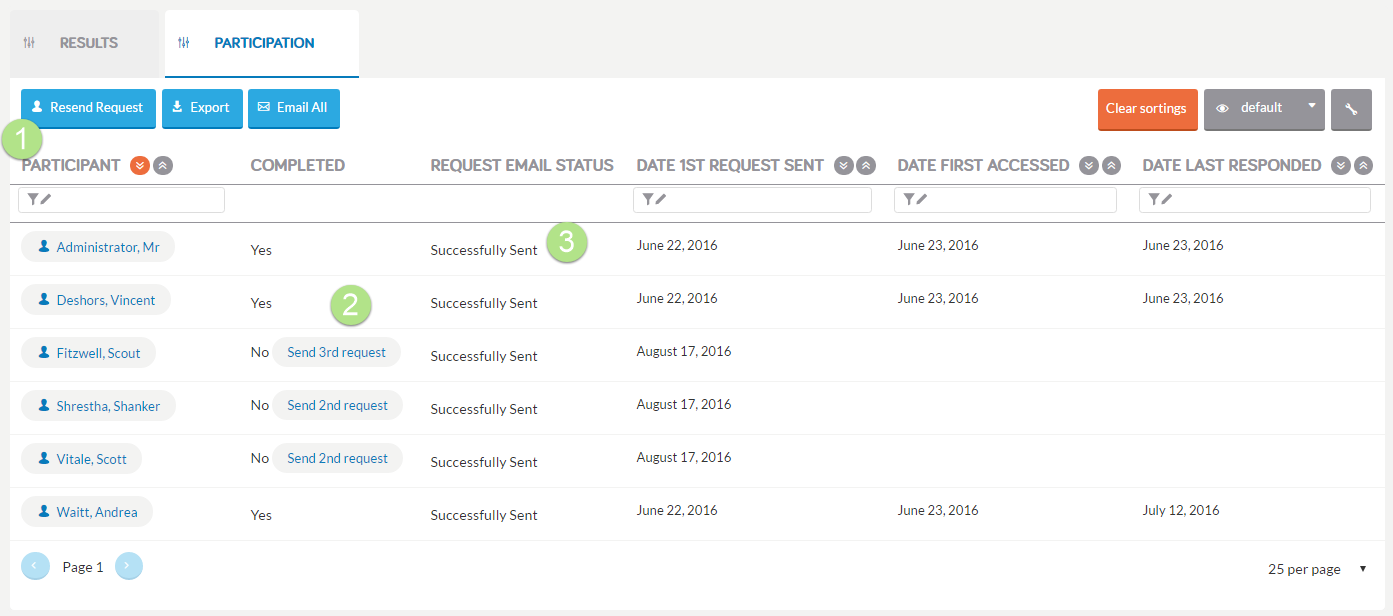1393x616 pixels.
Task: Select the Participation tab
Action: (262, 43)
